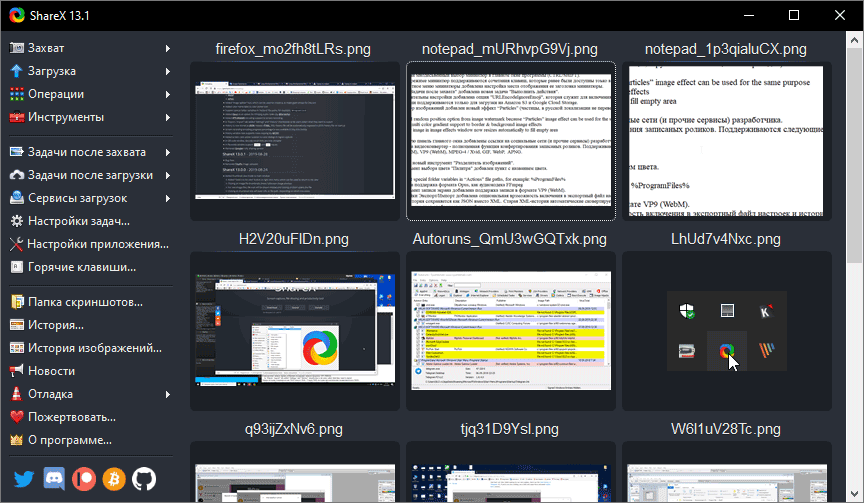Screen dimensions: 864x503
Task: Open История... window
Action: [x=90, y=325]
